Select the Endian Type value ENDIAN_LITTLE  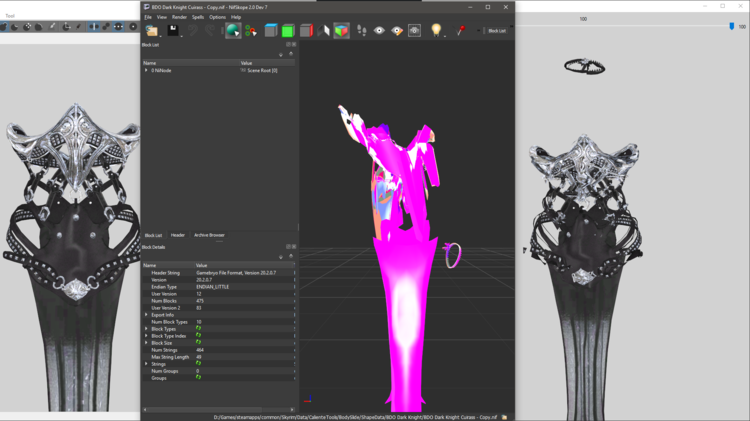[212, 287]
